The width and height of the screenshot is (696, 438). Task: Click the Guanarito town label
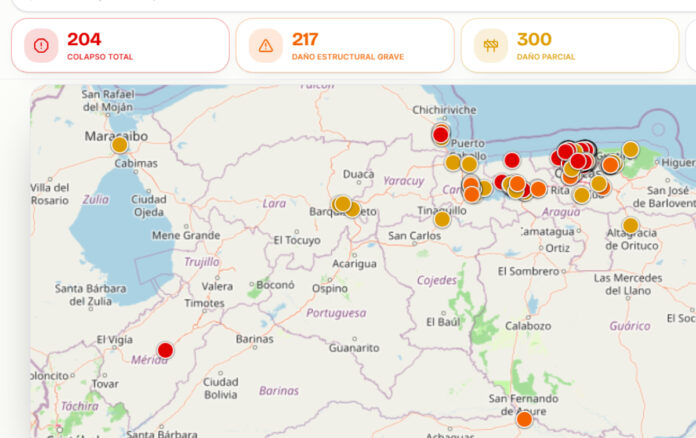coord(354,348)
